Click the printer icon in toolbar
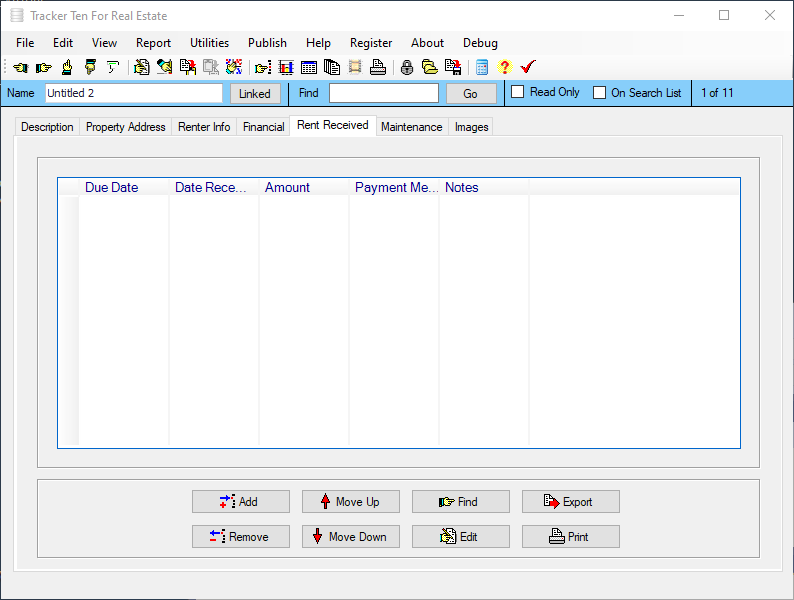The image size is (794, 600). (x=378, y=67)
